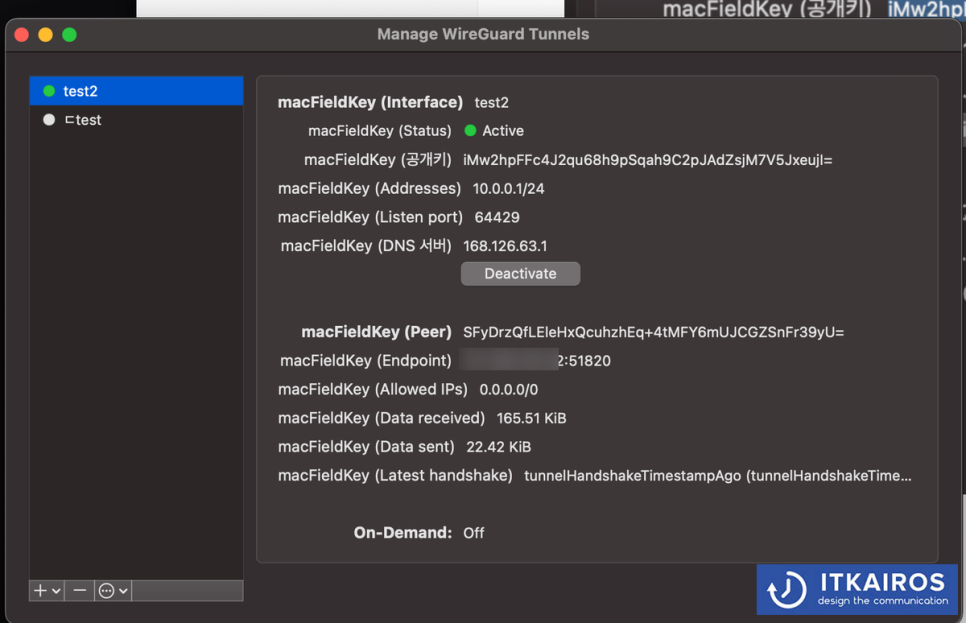The image size is (966, 623).
Task: Click the tunnelHandshakeTimestampAgo handshake value
Action: pyautogui.click(x=718, y=476)
